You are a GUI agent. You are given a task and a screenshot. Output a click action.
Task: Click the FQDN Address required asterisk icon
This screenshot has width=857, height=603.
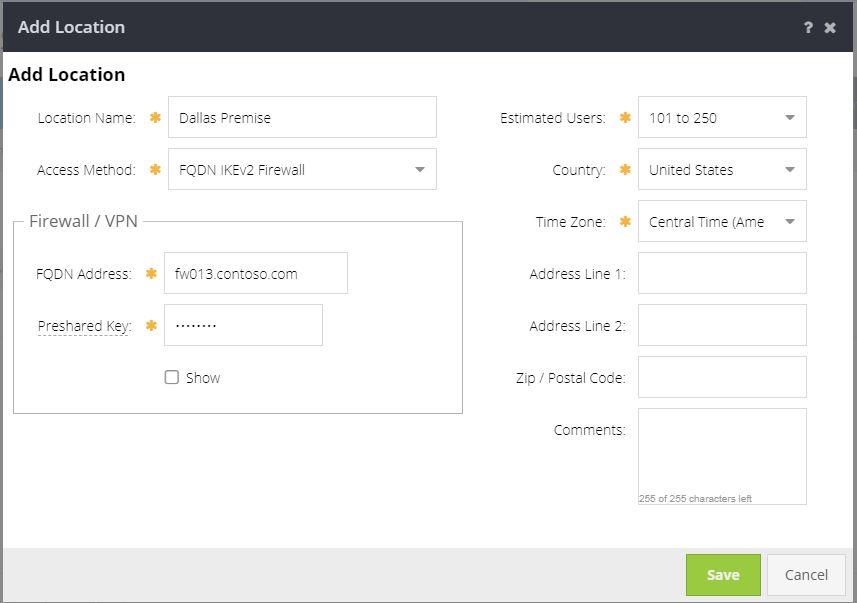[x=151, y=274]
